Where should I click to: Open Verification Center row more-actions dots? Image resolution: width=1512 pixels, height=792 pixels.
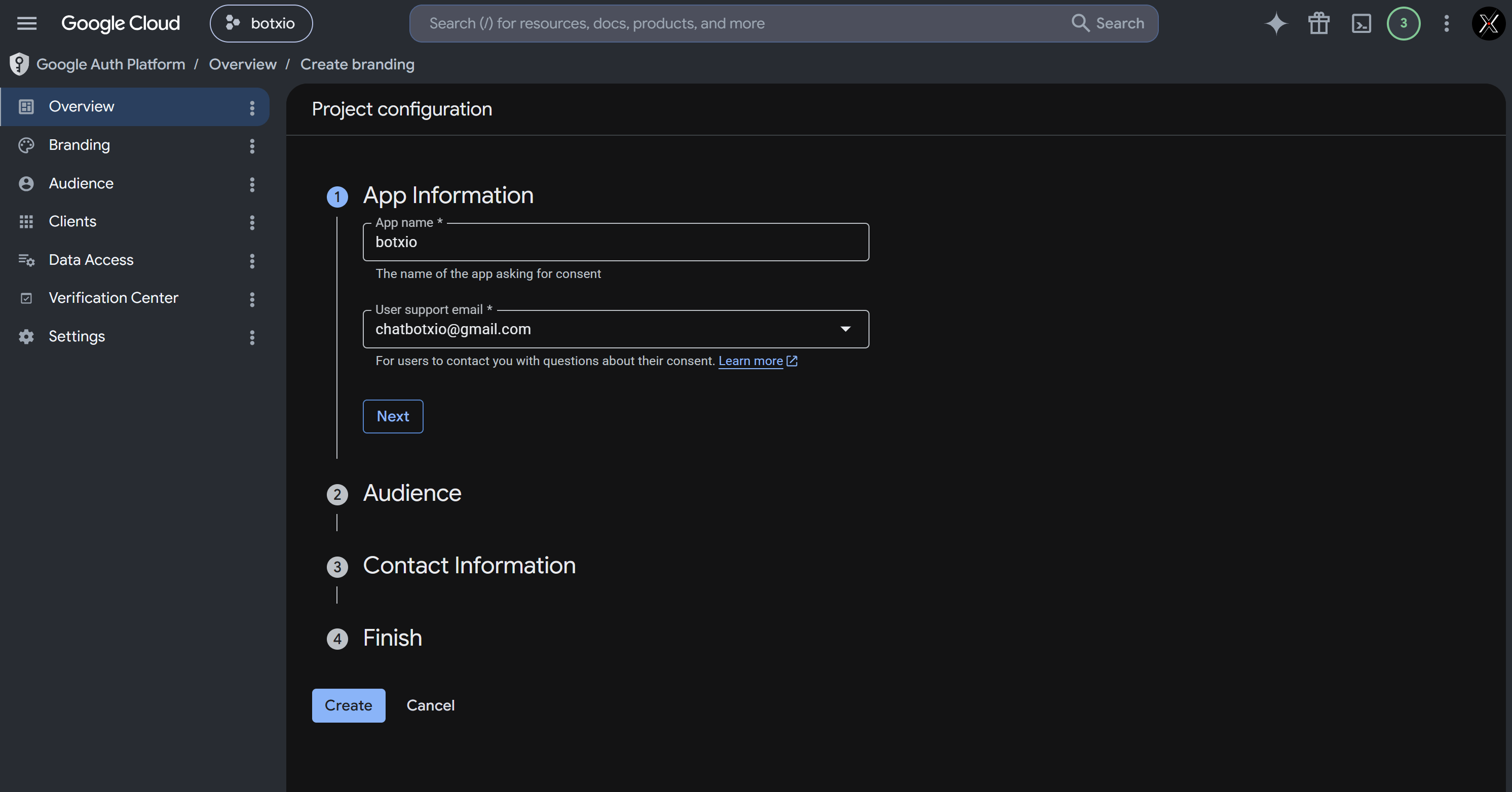(x=252, y=300)
